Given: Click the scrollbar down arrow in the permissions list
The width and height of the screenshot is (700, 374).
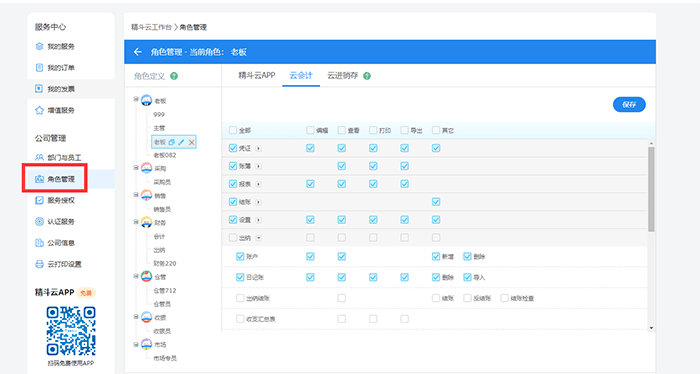Looking at the screenshot, I should coord(651,328).
